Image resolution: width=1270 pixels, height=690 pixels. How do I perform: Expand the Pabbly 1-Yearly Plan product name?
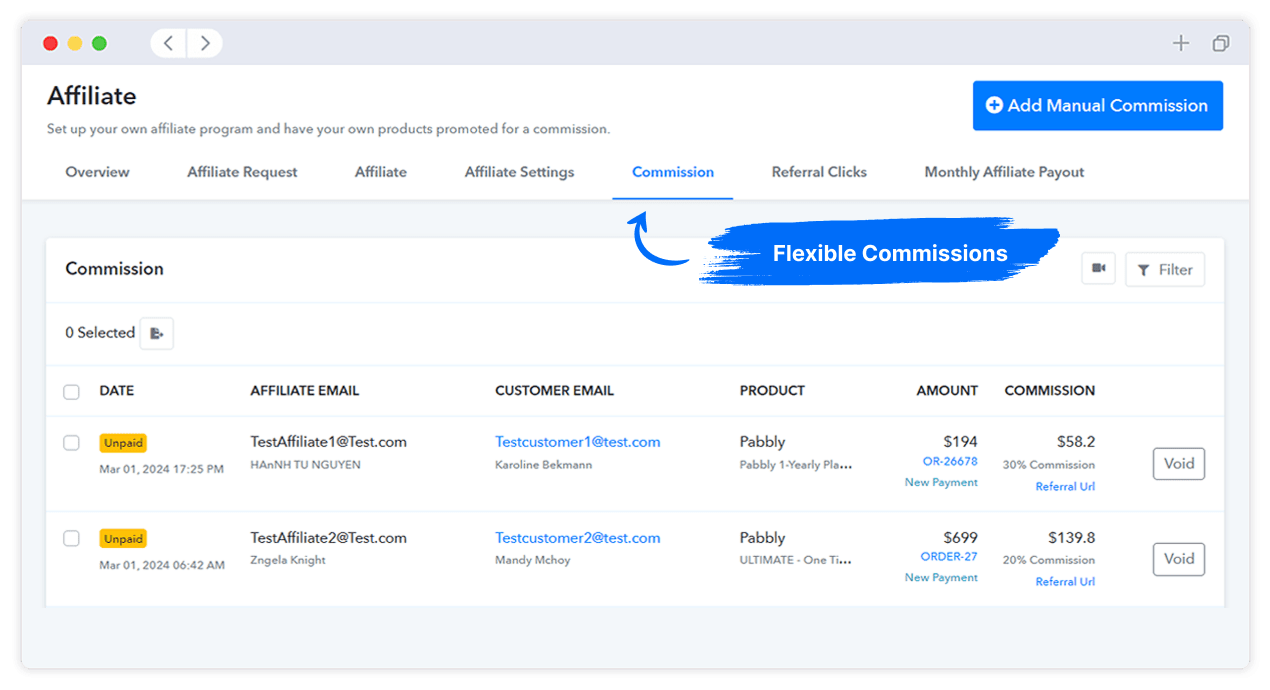tap(795, 463)
